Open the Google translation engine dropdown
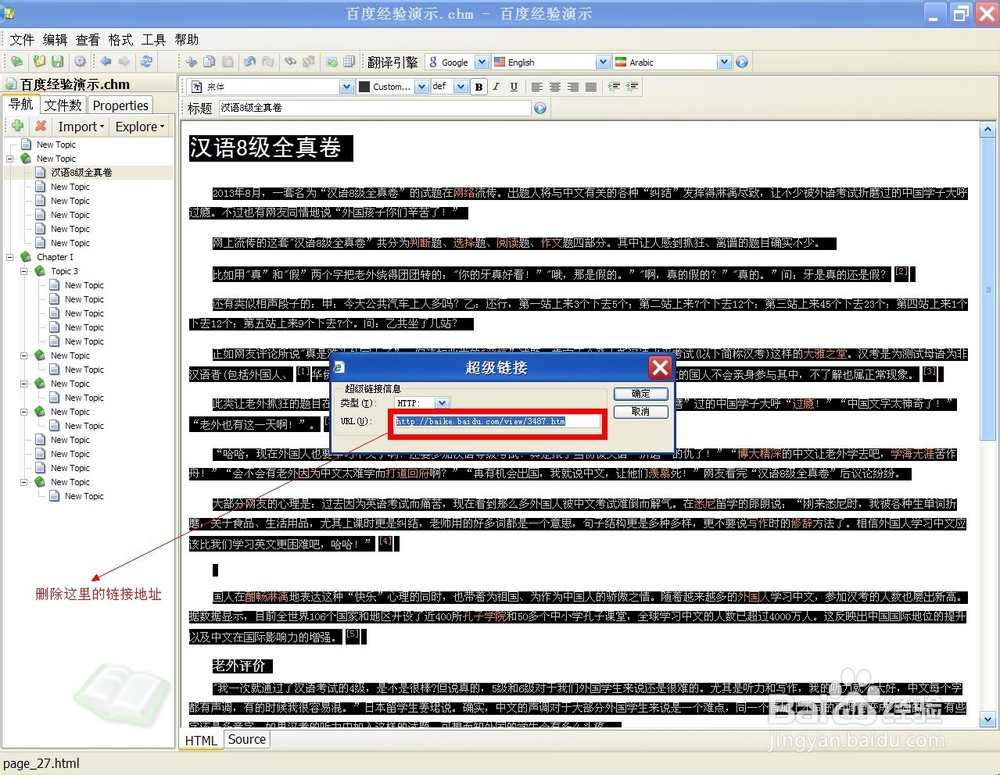Viewport: 1000px width, 775px height. [482, 62]
